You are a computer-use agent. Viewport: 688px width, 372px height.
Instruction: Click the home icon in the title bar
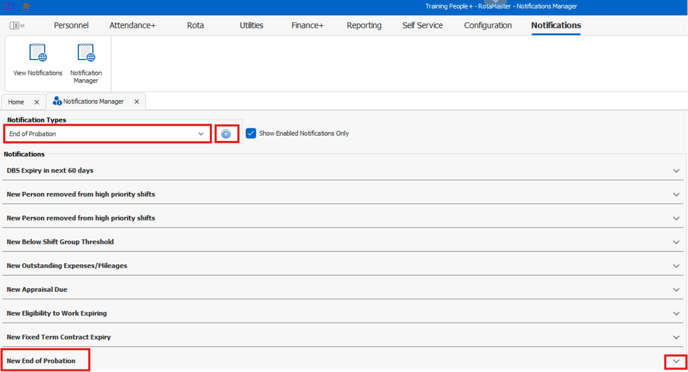point(26,6)
